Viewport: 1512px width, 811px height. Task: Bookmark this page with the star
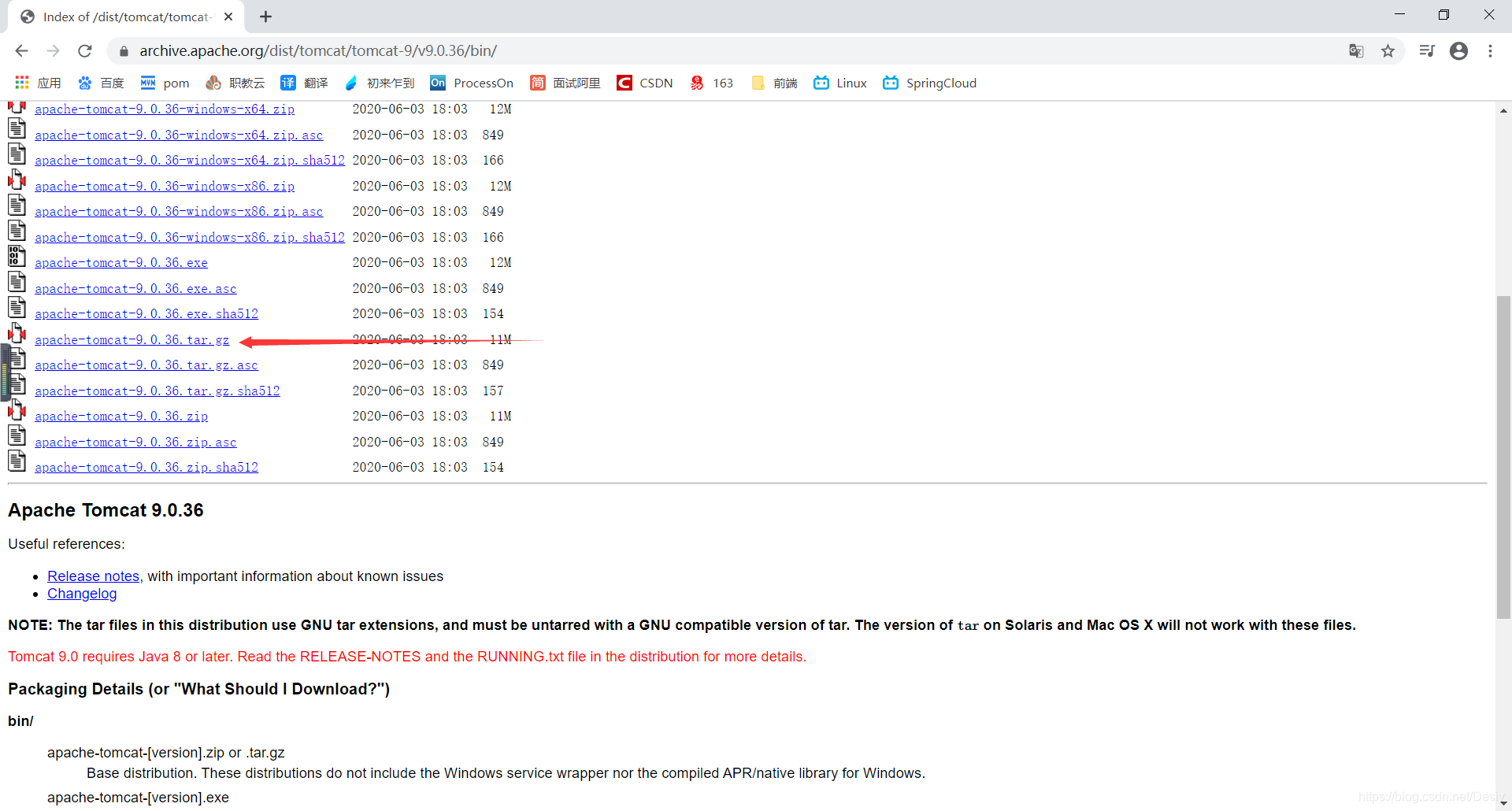[1388, 51]
